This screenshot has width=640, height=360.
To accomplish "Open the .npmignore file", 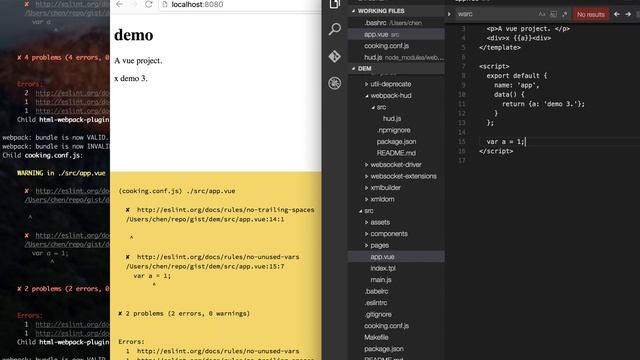I will pos(393,130).
